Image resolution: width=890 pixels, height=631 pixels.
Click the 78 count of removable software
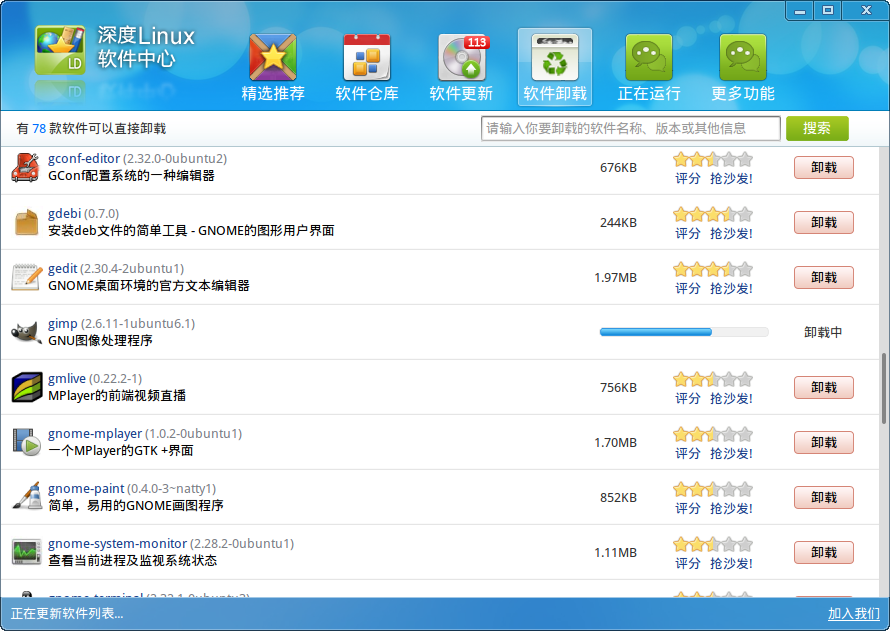point(39,129)
